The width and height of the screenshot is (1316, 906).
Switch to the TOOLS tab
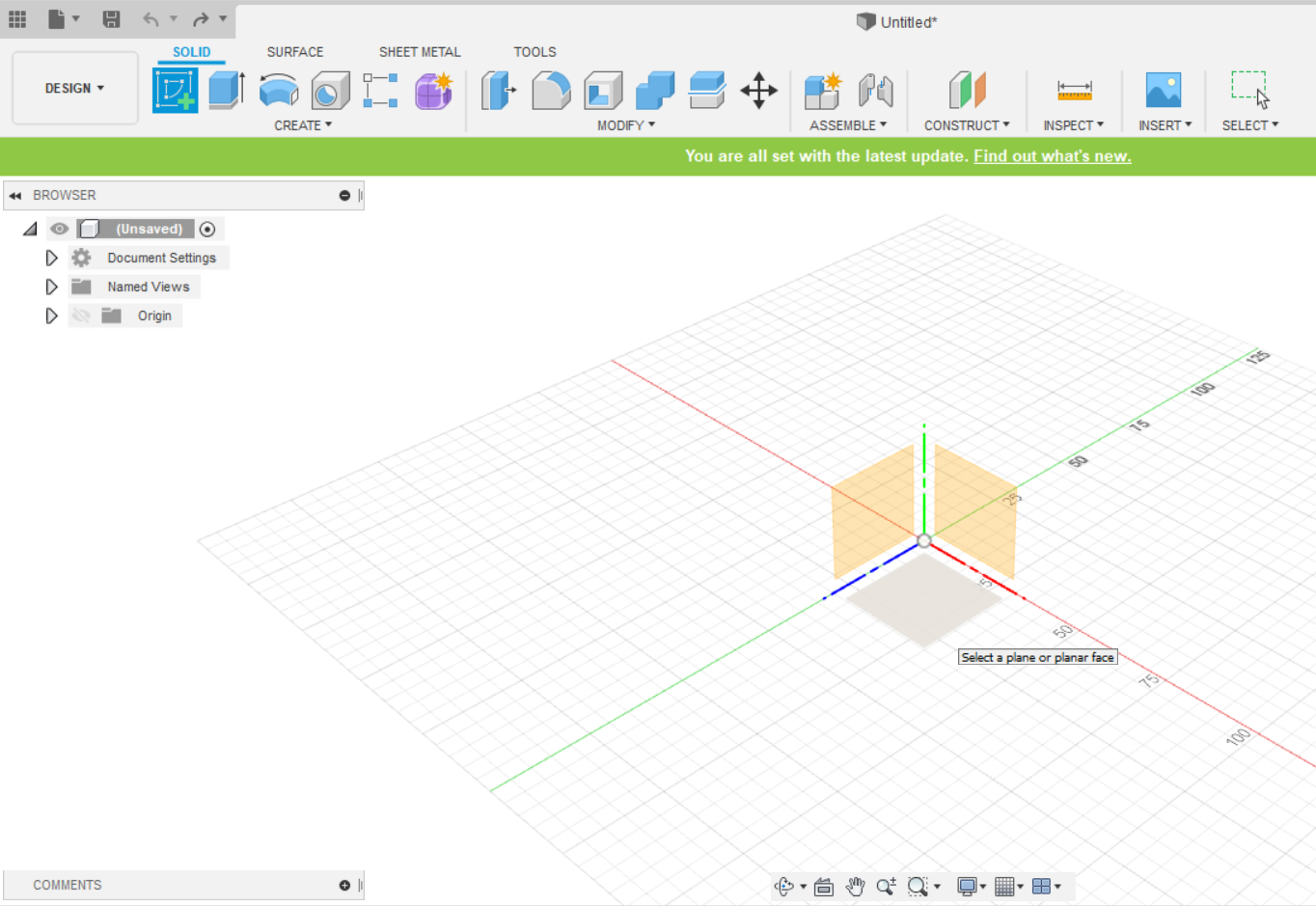click(x=535, y=52)
